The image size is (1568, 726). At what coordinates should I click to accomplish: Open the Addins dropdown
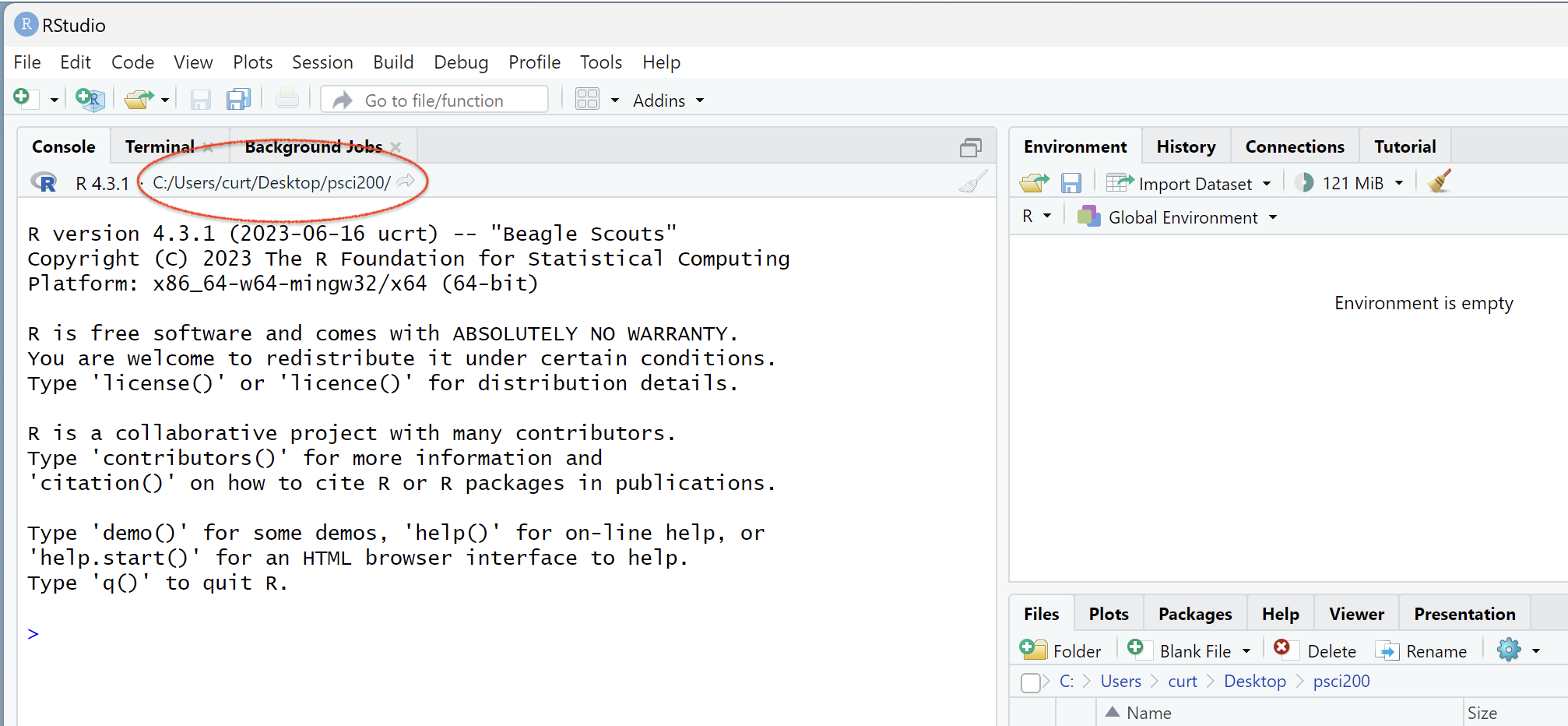tap(668, 100)
